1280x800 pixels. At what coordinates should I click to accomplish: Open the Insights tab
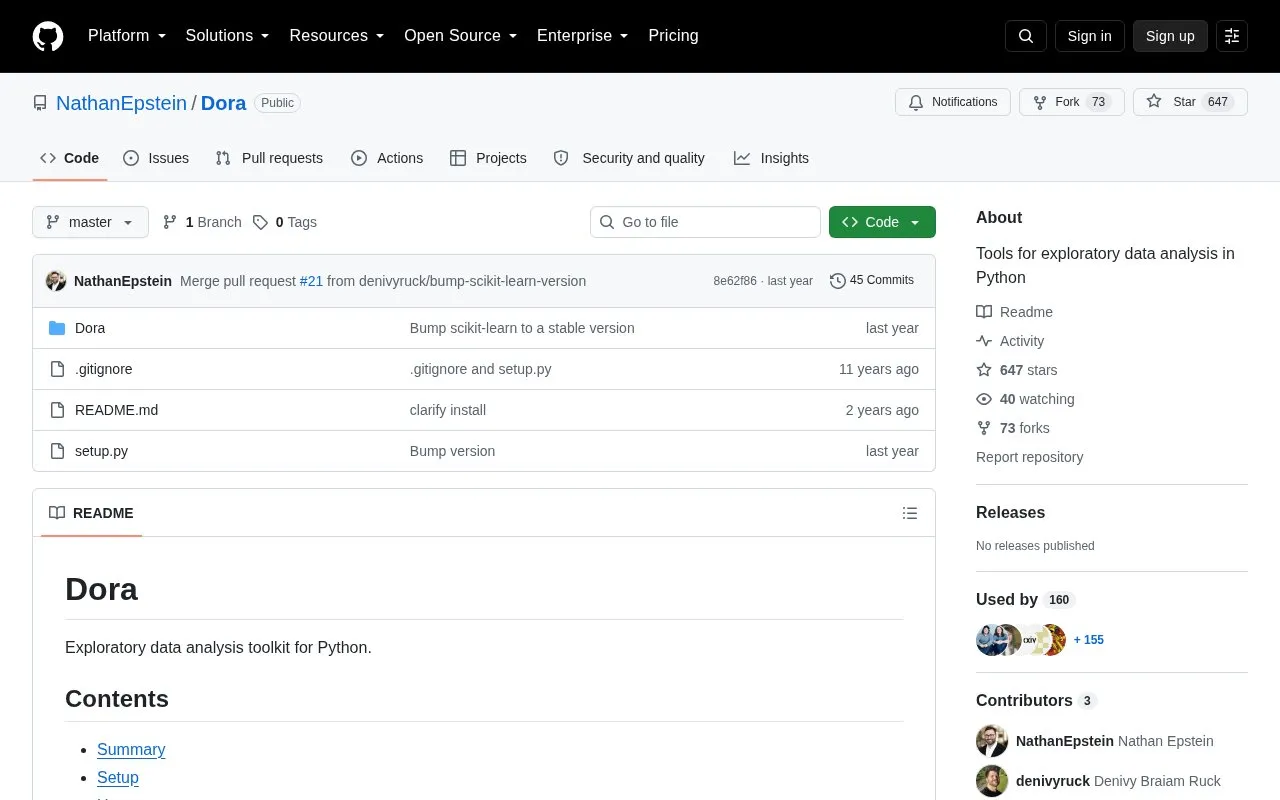771,158
